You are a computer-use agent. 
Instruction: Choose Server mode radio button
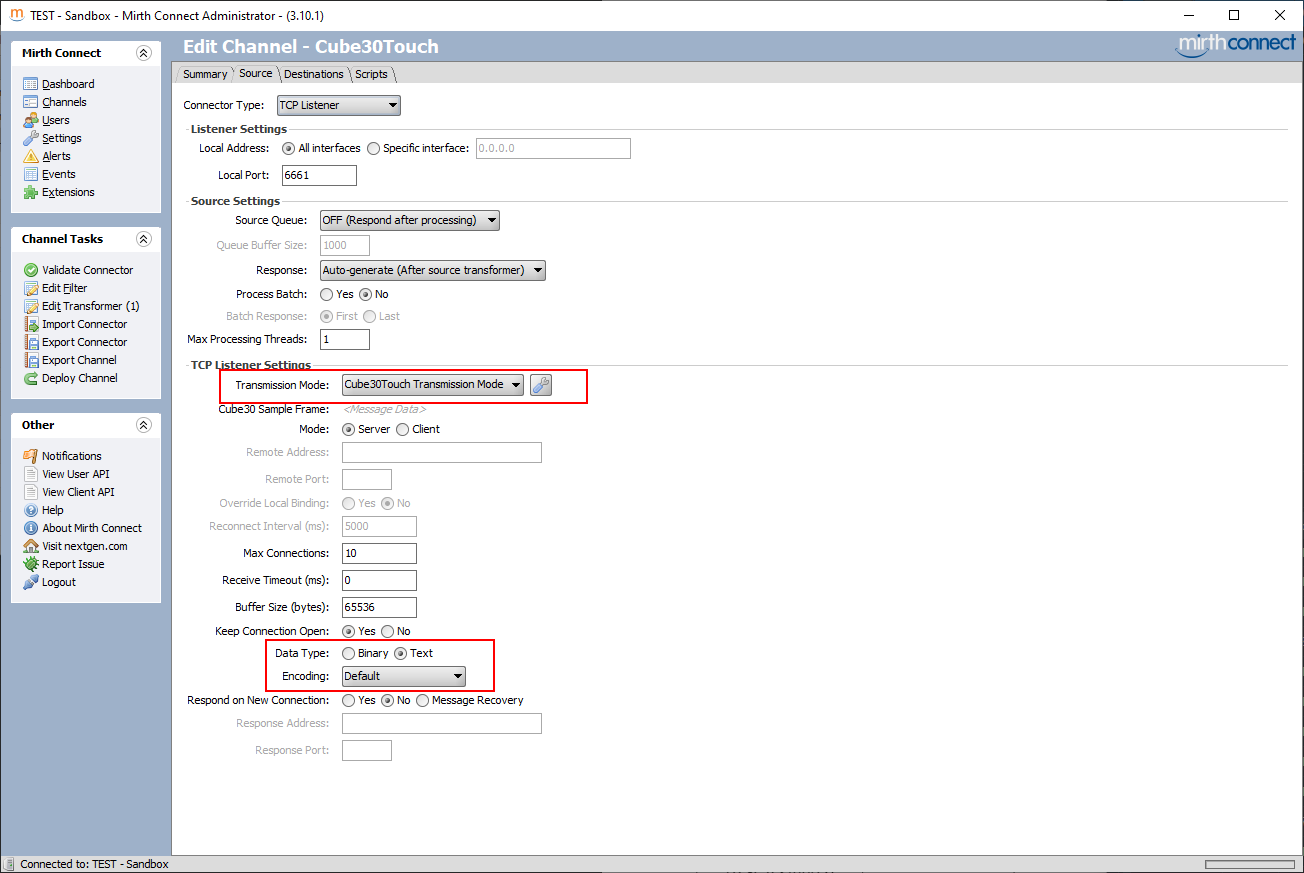click(x=349, y=429)
